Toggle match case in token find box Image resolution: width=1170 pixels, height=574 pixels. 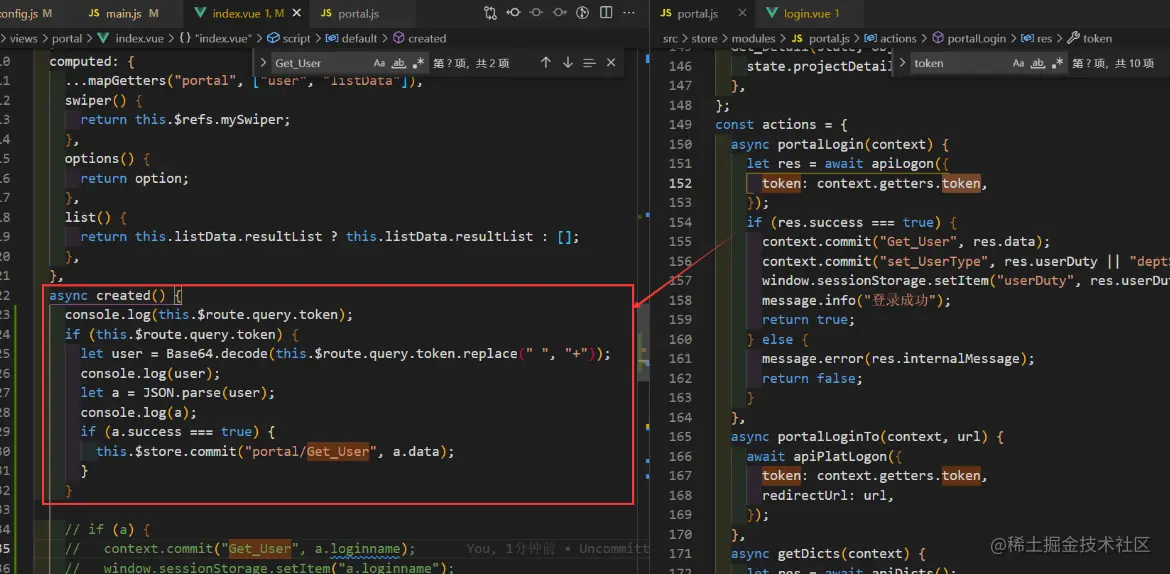1019,63
